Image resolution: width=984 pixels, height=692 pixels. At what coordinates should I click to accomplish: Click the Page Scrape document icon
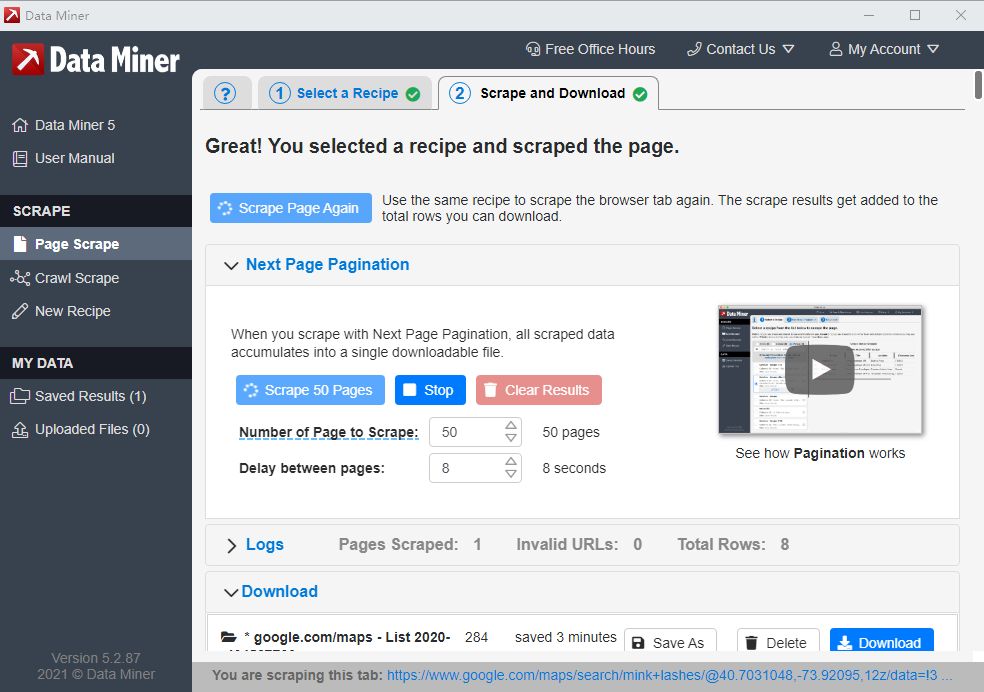(20, 244)
